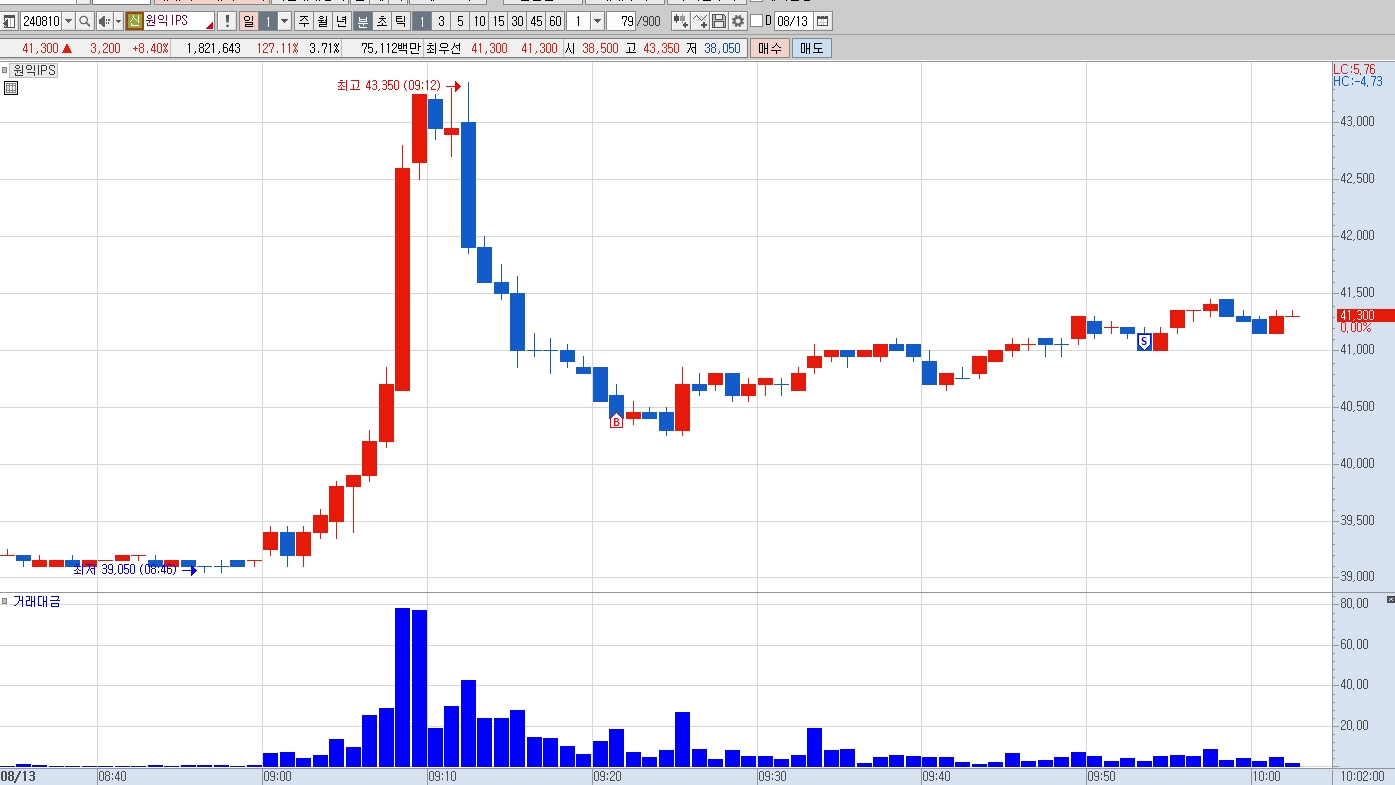Click the speaker sound icon
This screenshot has width=1395, height=785.
pyautogui.click(x=104, y=21)
